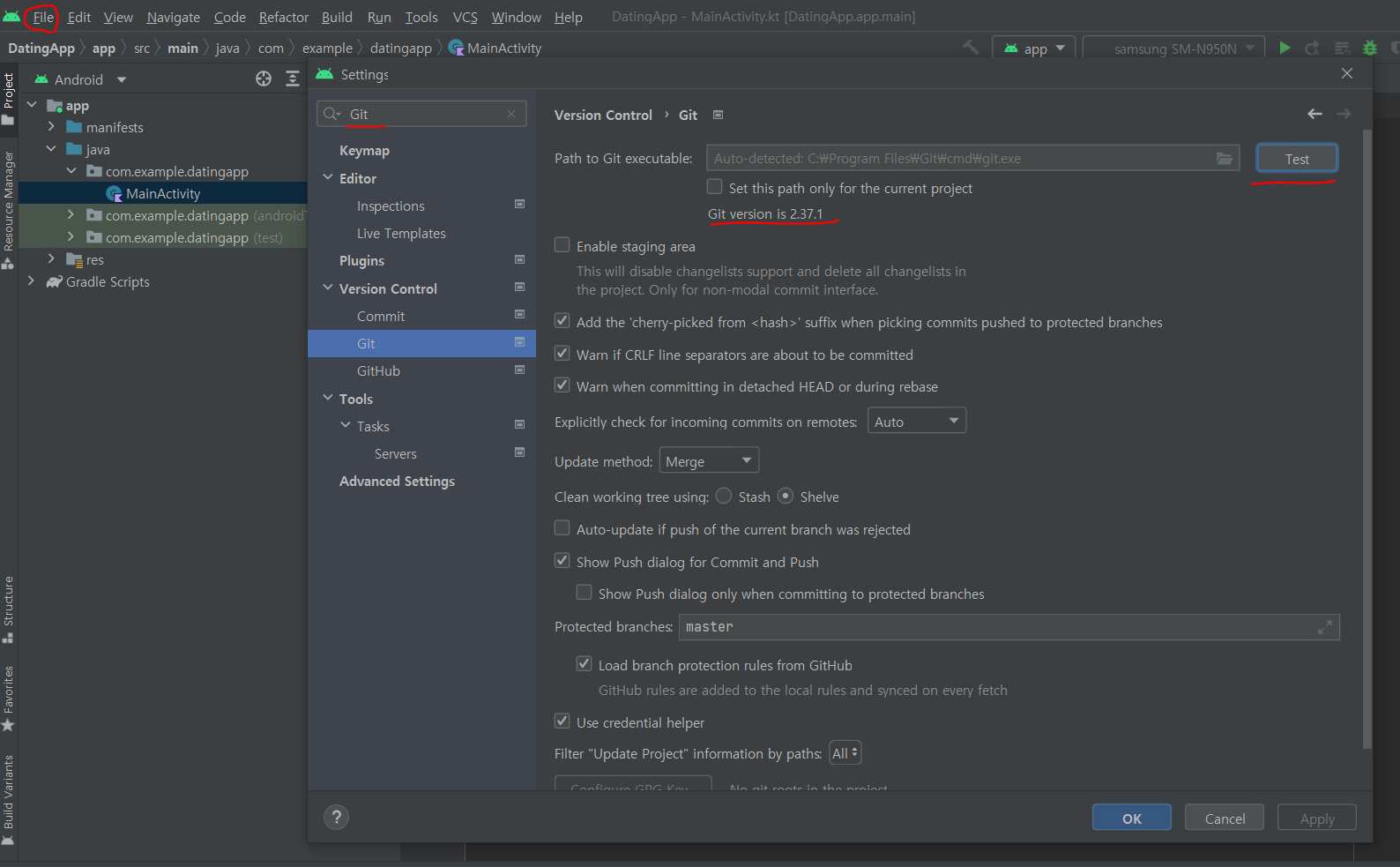The width and height of the screenshot is (1400, 867).
Task: Toggle Warn when committing in detached HEAD
Action: click(x=562, y=385)
